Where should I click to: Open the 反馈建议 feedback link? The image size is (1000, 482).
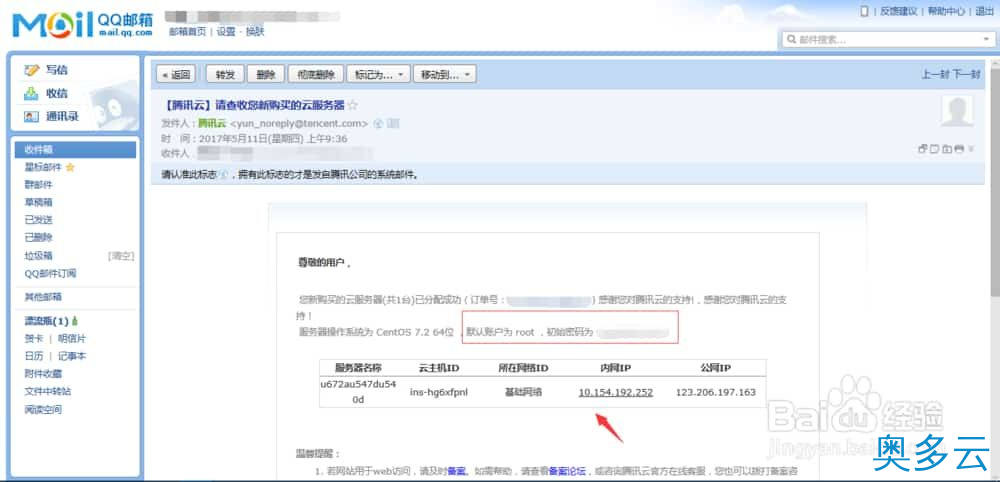coord(899,11)
